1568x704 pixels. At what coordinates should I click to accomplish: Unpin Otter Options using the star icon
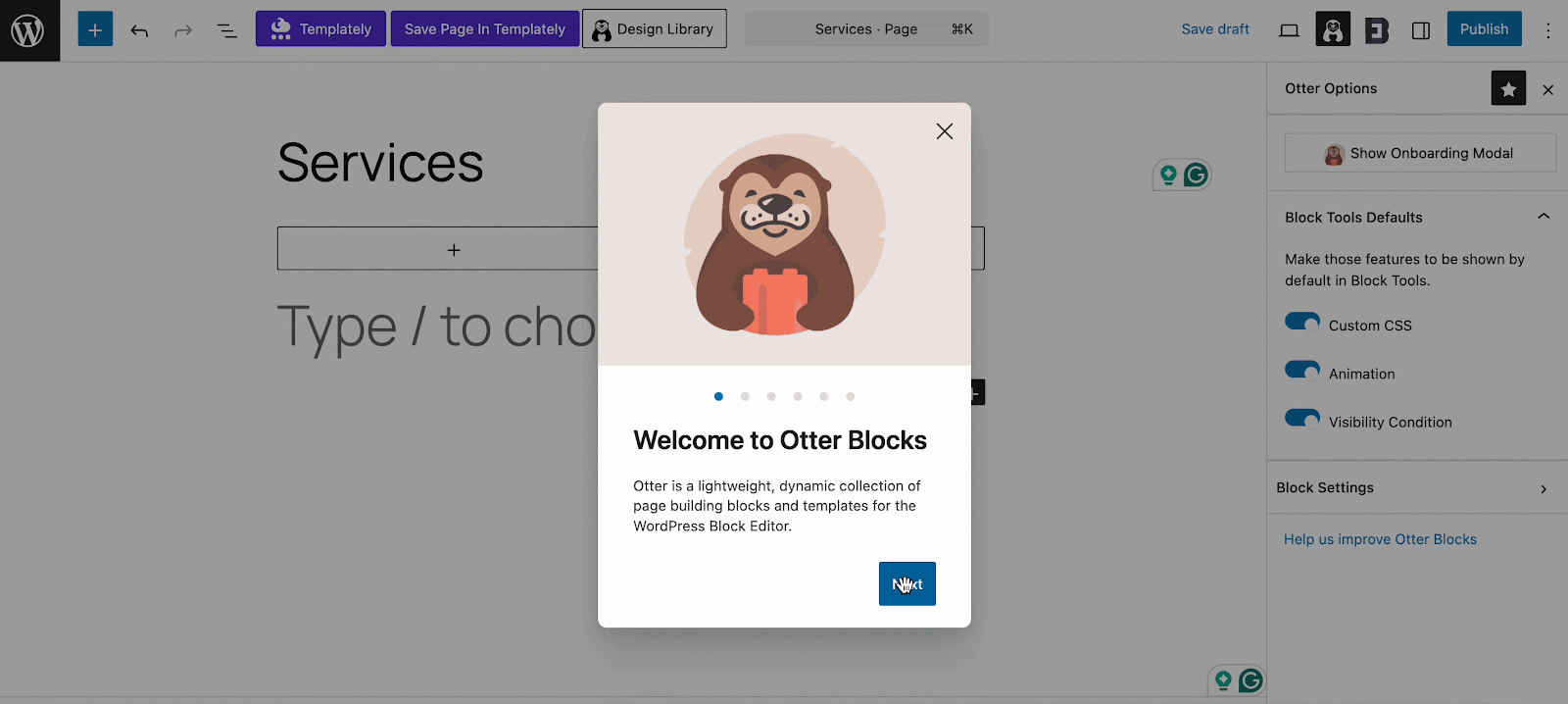[1508, 88]
